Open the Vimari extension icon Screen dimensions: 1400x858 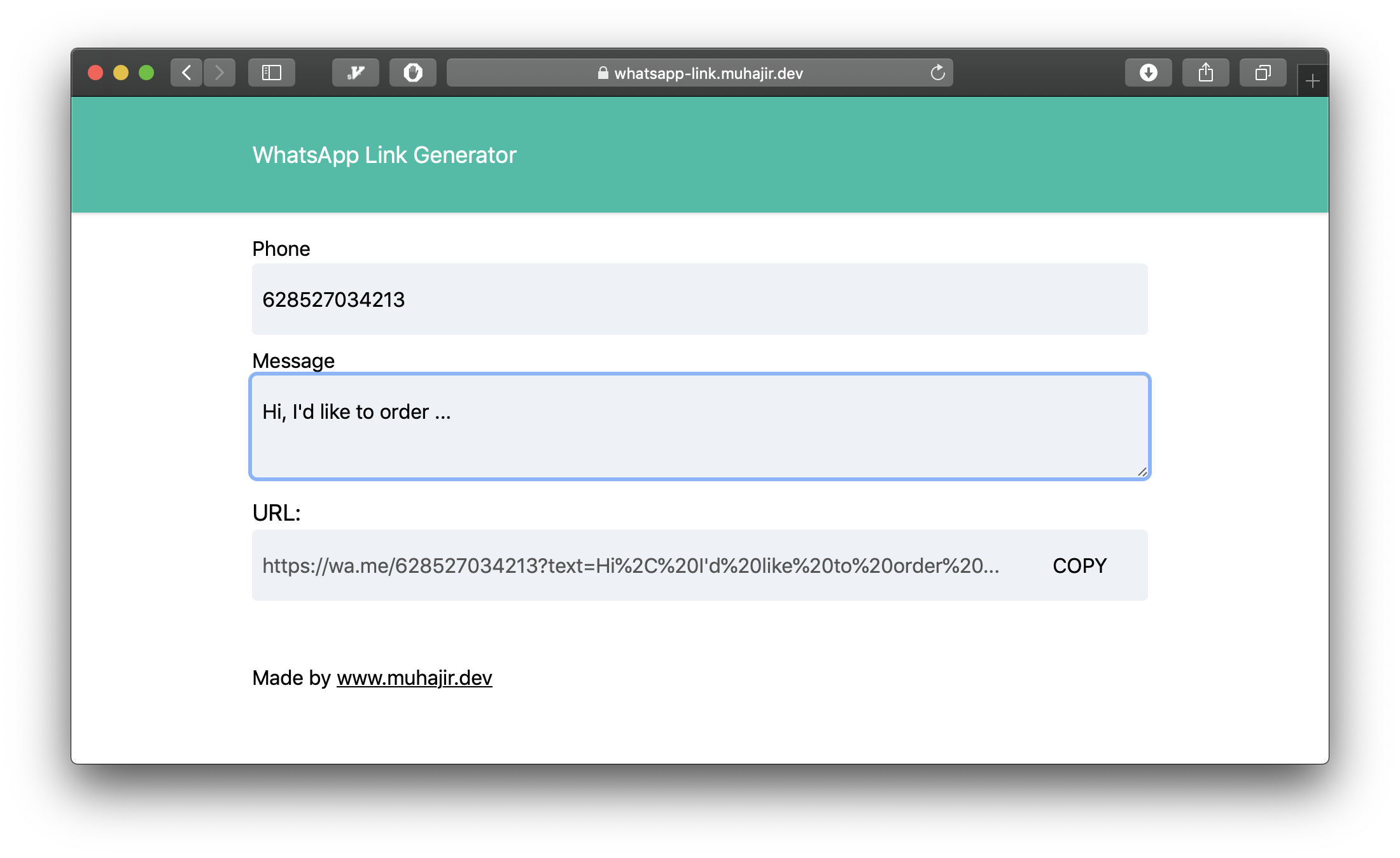356,73
